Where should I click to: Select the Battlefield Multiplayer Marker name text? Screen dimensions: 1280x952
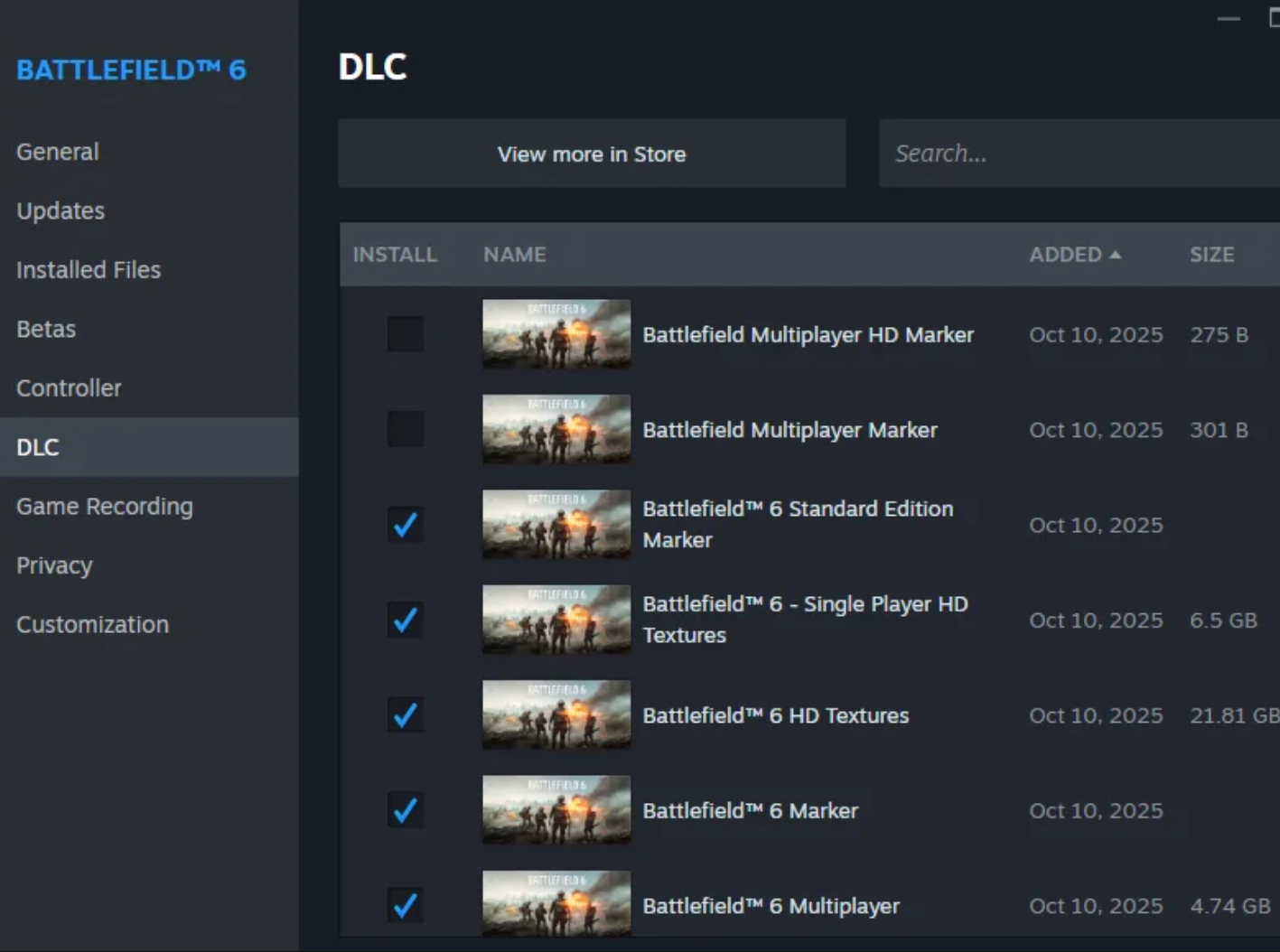click(x=790, y=430)
